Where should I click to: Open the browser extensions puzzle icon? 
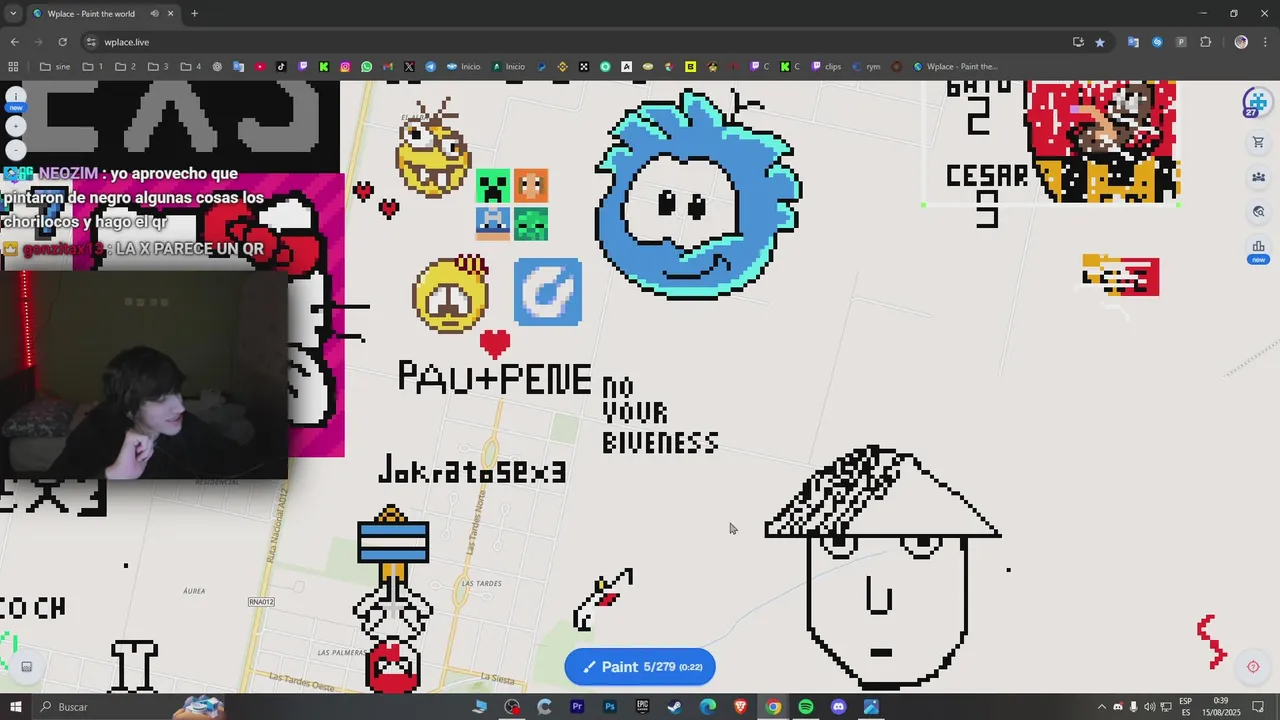(x=1206, y=42)
